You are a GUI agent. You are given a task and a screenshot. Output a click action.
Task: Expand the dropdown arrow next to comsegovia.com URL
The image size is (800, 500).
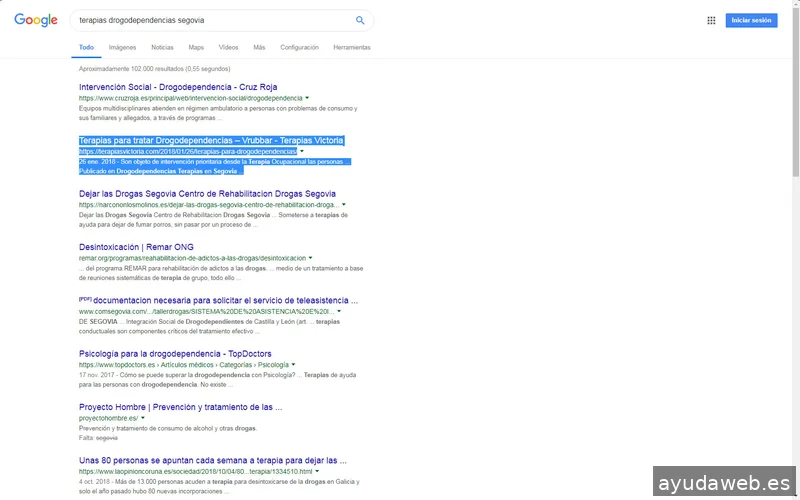[339, 311]
